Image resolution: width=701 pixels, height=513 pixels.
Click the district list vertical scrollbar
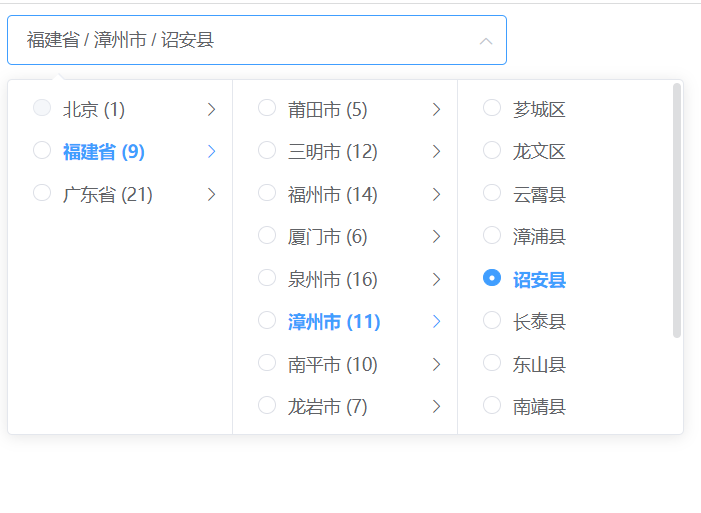(x=677, y=210)
